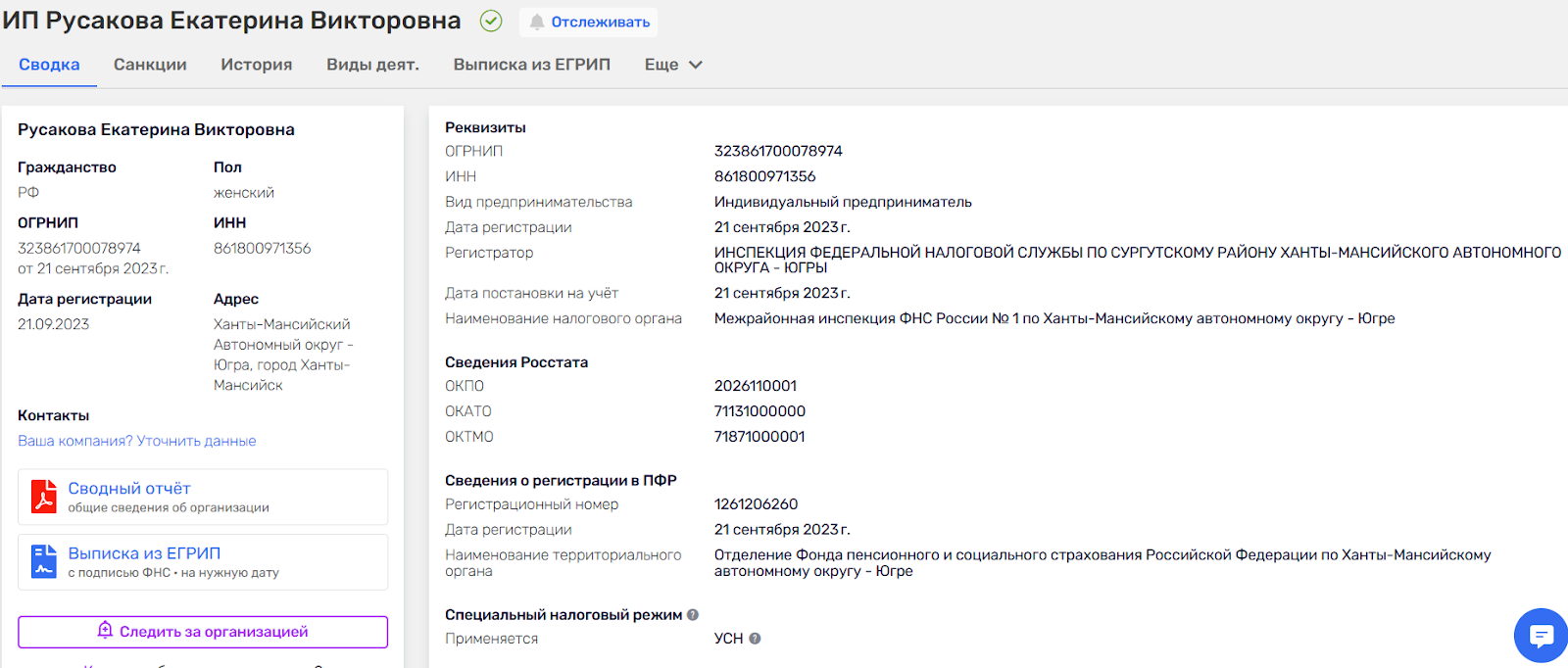The height and width of the screenshot is (668, 1568).
Task: Click the green verified checkmark icon
Action: click(x=491, y=21)
